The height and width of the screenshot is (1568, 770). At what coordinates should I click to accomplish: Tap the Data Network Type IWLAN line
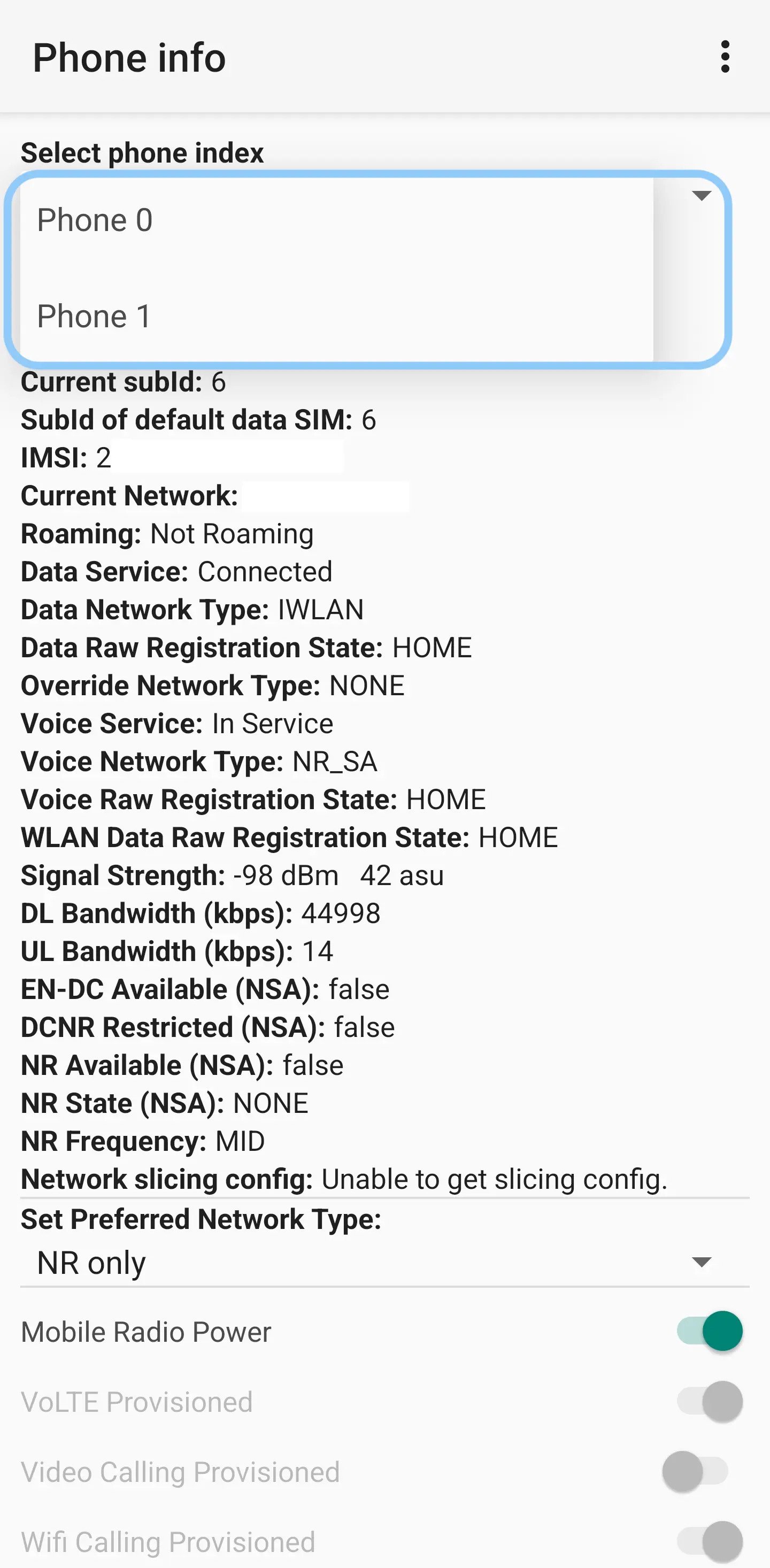(192, 609)
